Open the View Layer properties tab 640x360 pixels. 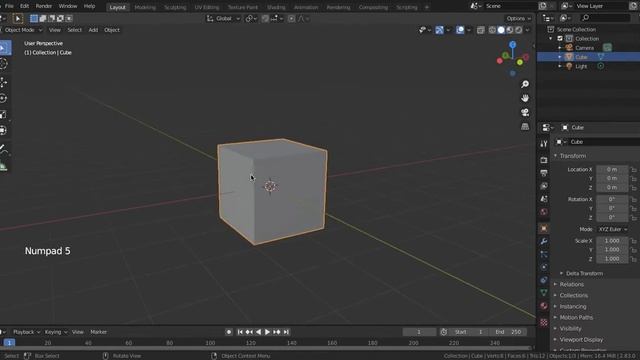coord(544,186)
